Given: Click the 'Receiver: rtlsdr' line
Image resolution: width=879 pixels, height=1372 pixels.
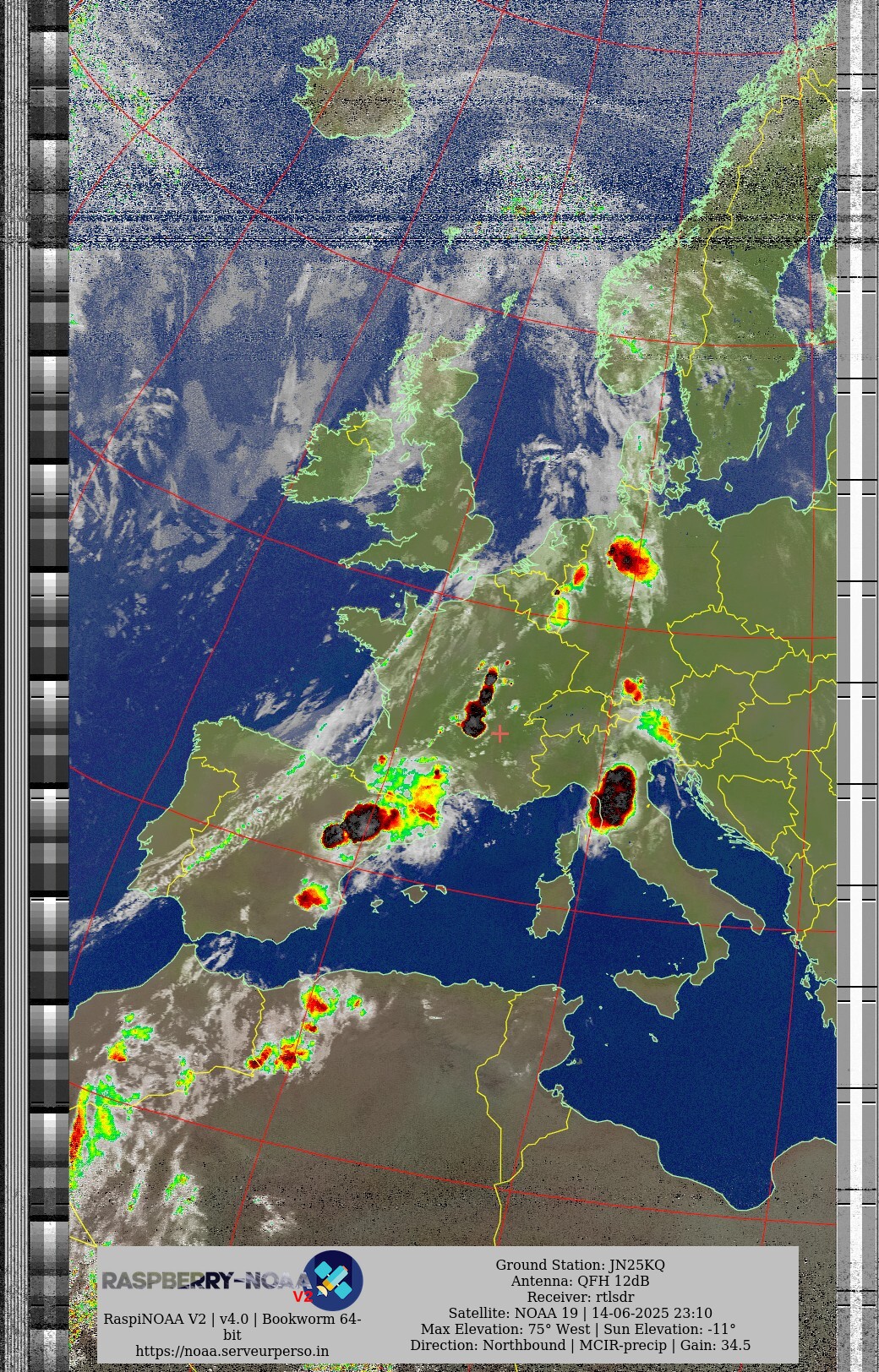Looking at the screenshot, I should (580, 1297).
